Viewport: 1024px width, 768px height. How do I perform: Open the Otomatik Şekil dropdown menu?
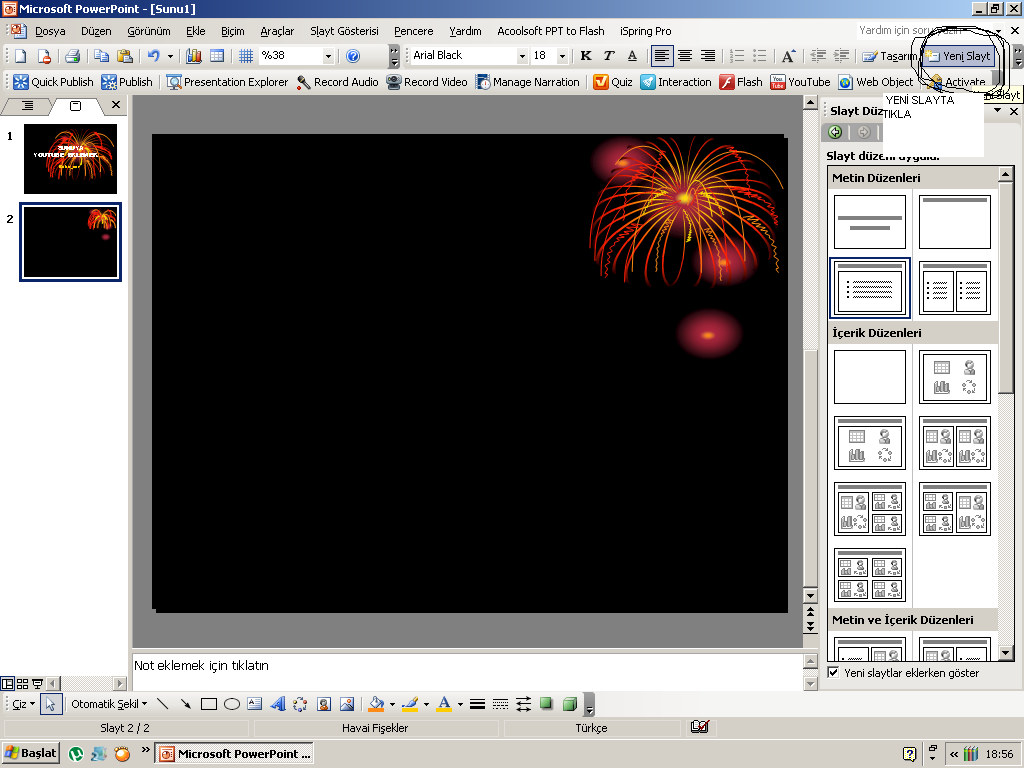click(108, 704)
